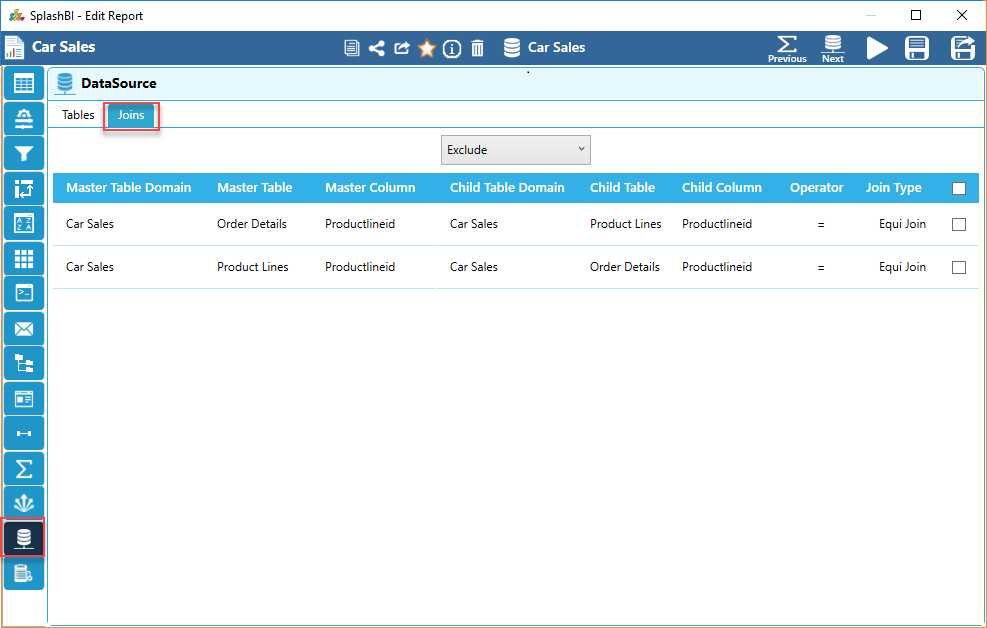Maximize the SplashBI window
Screen dimensions: 987x628
click(916, 15)
